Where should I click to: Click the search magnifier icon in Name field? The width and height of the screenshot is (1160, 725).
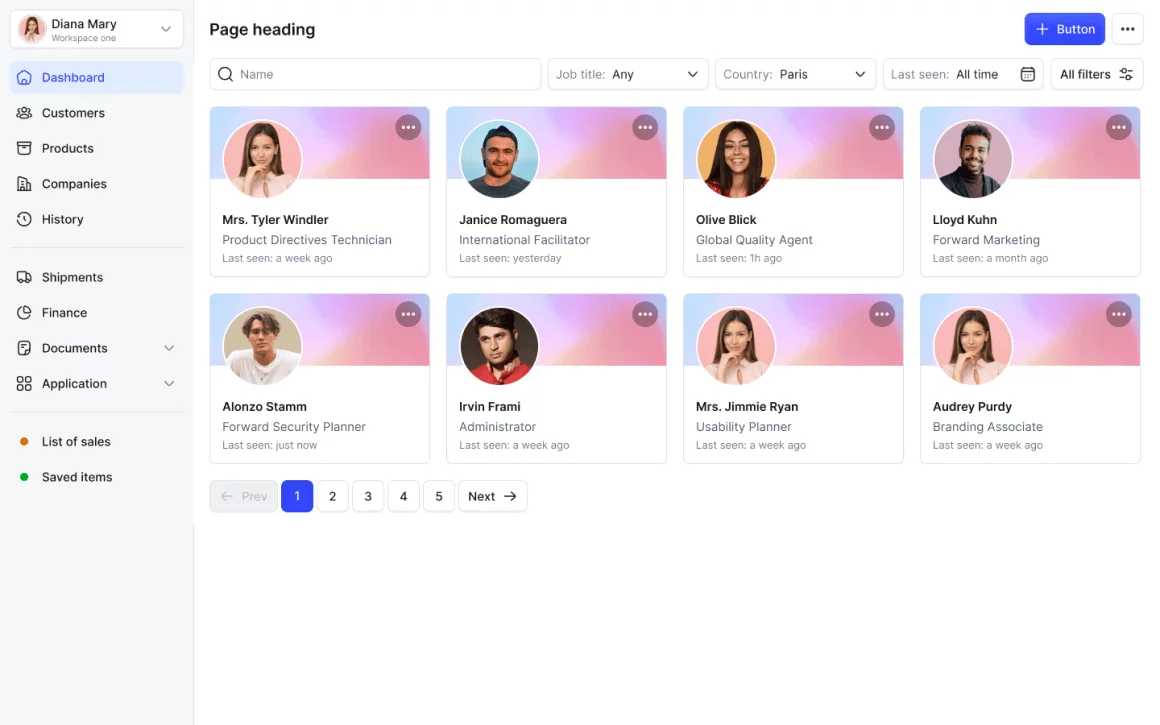pos(226,74)
